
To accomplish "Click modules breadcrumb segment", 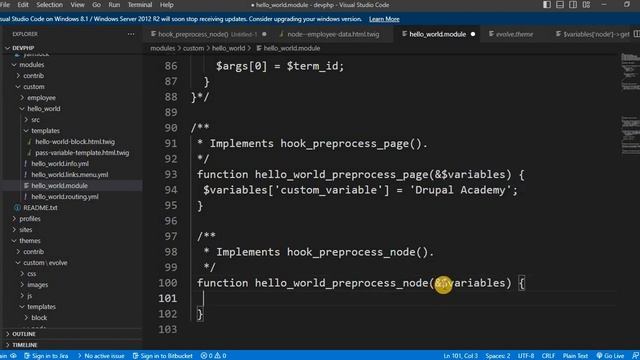I will point(162,48).
